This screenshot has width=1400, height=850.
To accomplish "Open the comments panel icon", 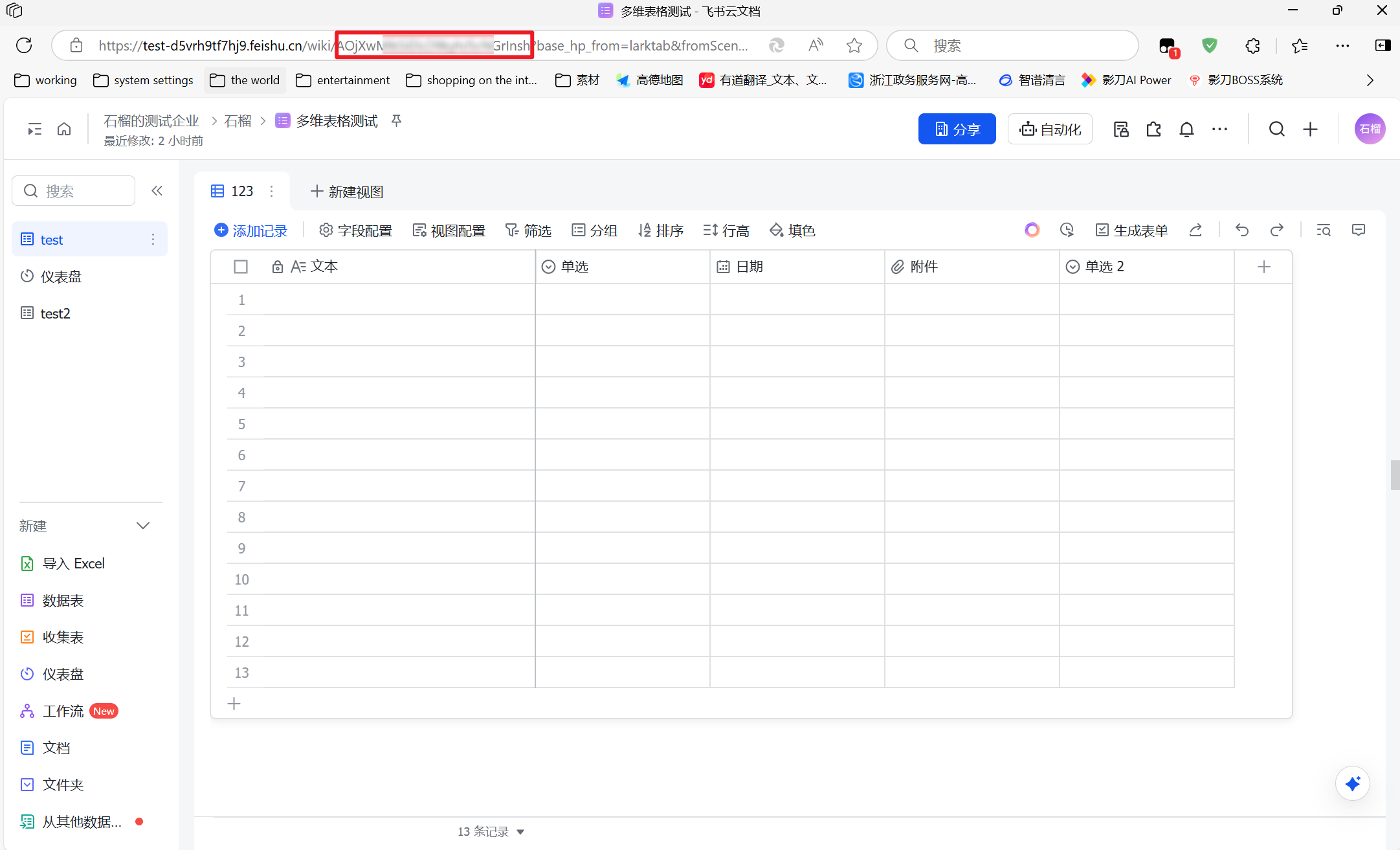I will pos(1359,230).
